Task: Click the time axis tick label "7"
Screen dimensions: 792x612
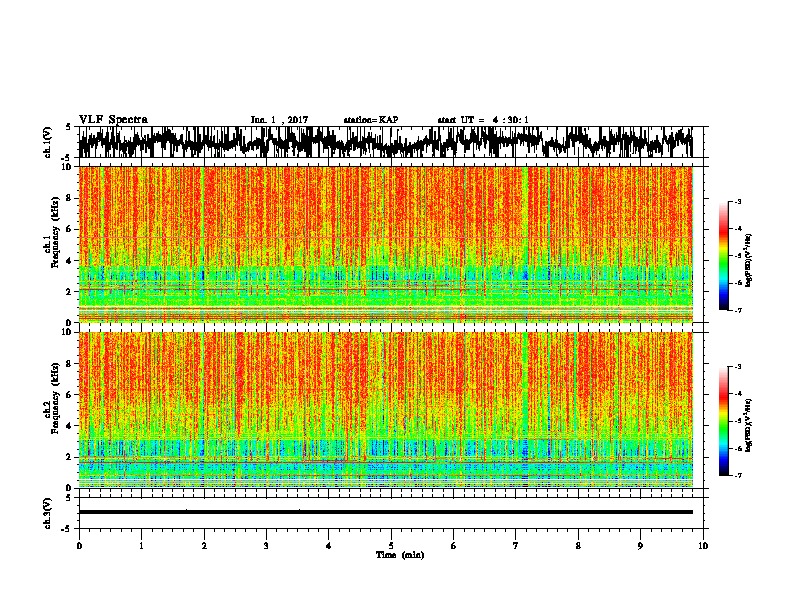Action: tap(516, 546)
